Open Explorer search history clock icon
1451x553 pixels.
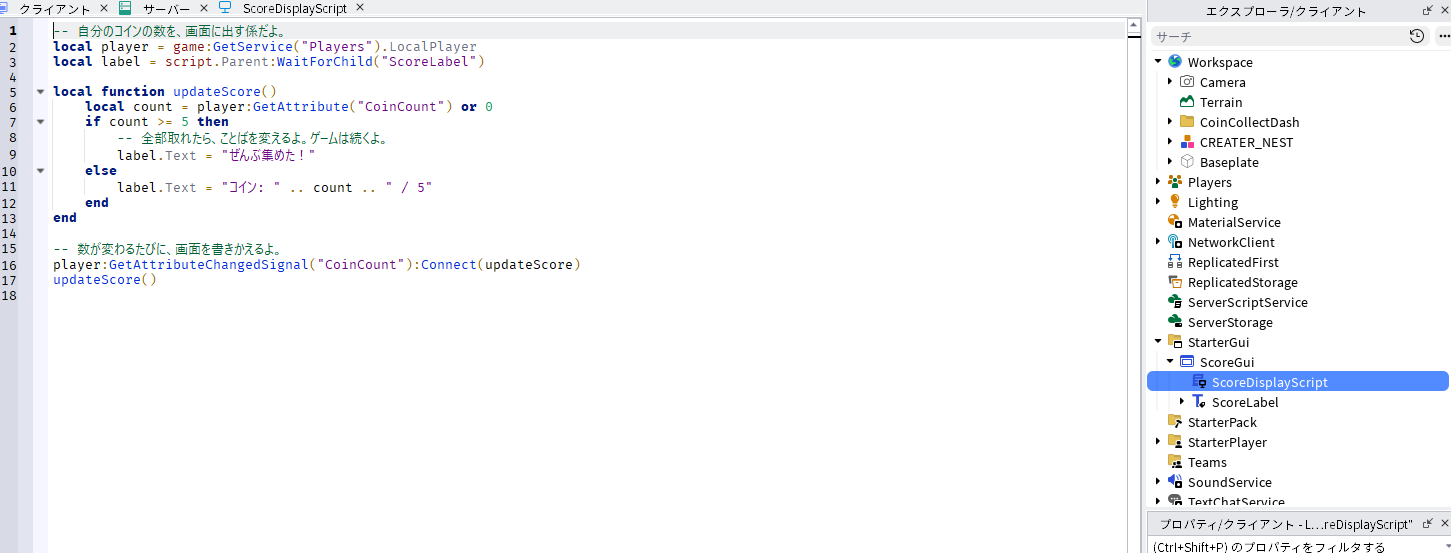click(x=1417, y=36)
